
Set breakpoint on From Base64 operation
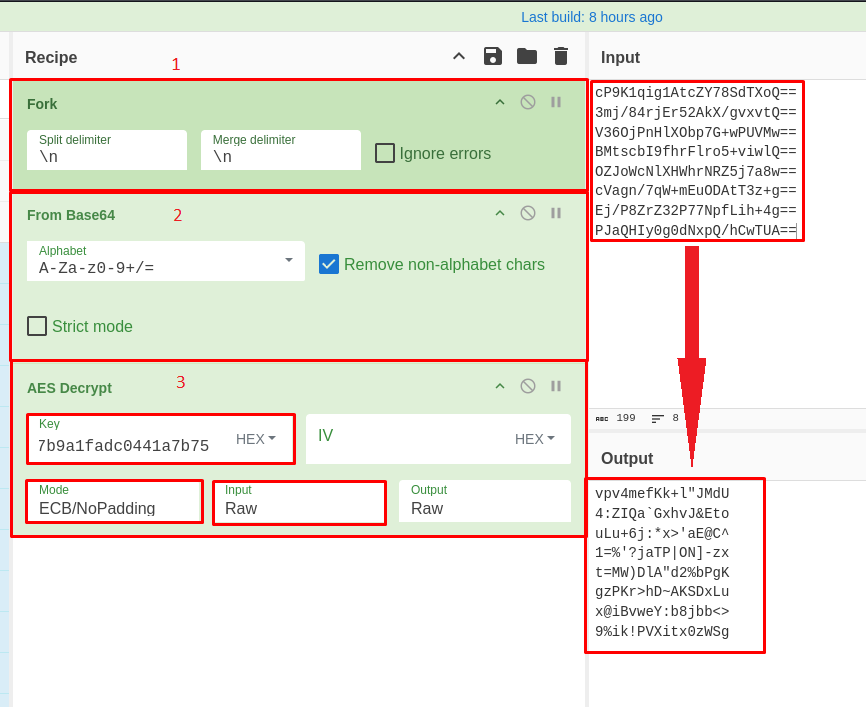pyautogui.click(x=556, y=213)
